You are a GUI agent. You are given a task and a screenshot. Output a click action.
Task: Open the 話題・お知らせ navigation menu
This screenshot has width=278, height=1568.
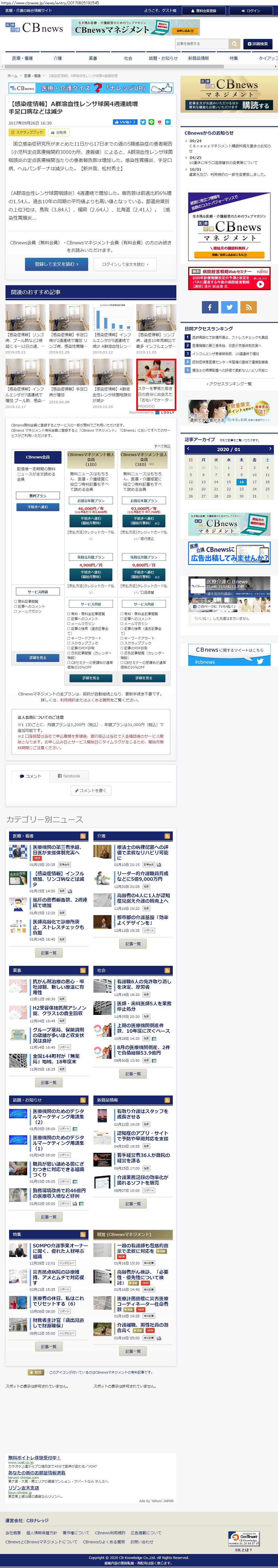(x=163, y=58)
